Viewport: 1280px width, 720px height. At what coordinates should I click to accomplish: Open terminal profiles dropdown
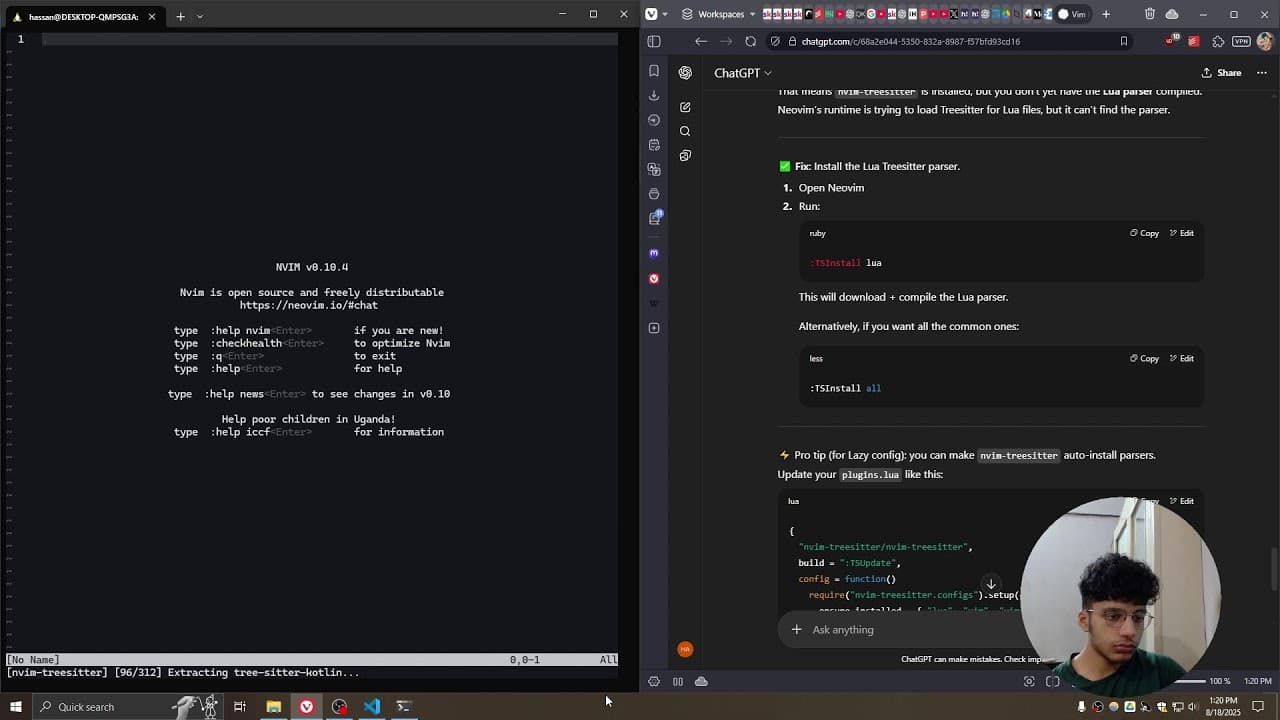pos(200,16)
